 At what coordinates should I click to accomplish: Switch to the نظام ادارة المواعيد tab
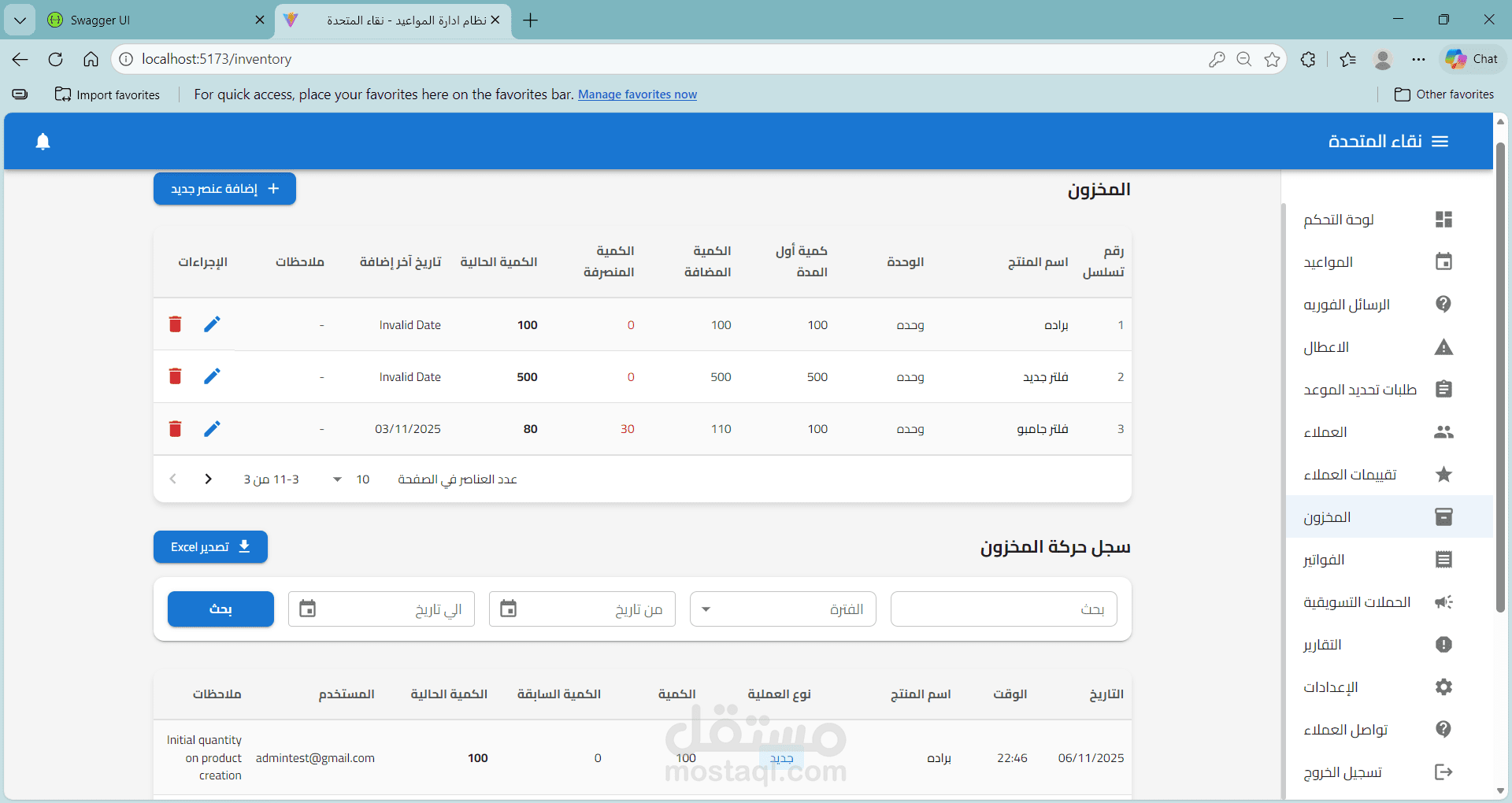(x=394, y=20)
